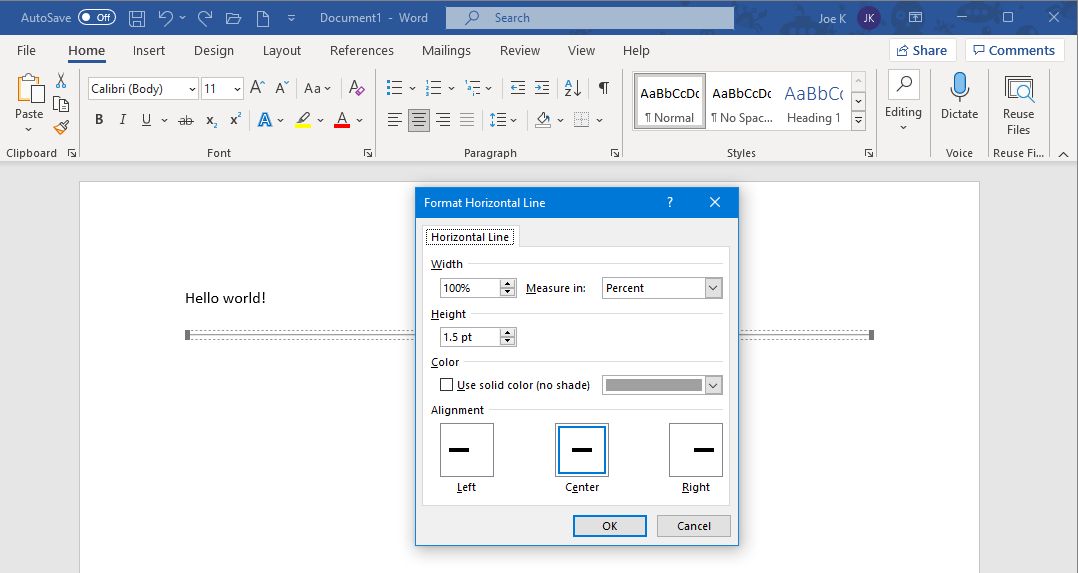Confirm the dialog with OK
The image size is (1078, 573).
click(x=610, y=526)
